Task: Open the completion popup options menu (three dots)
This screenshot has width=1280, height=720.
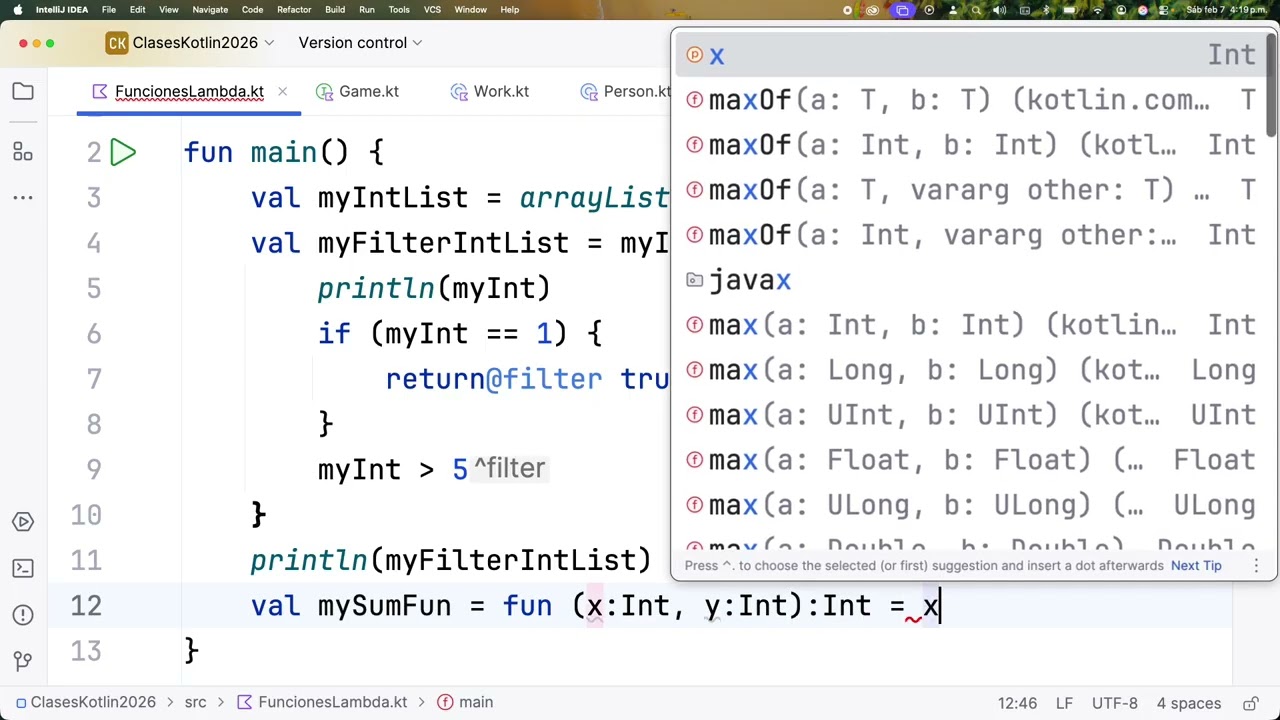Action: [x=1256, y=565]
